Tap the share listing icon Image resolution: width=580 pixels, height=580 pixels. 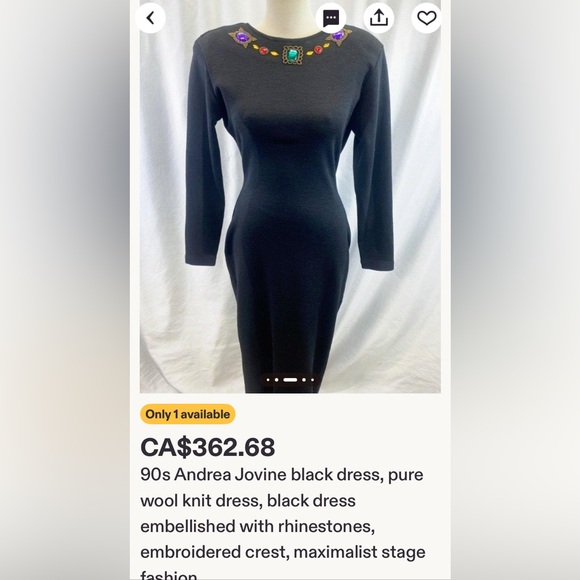(378, 18)
